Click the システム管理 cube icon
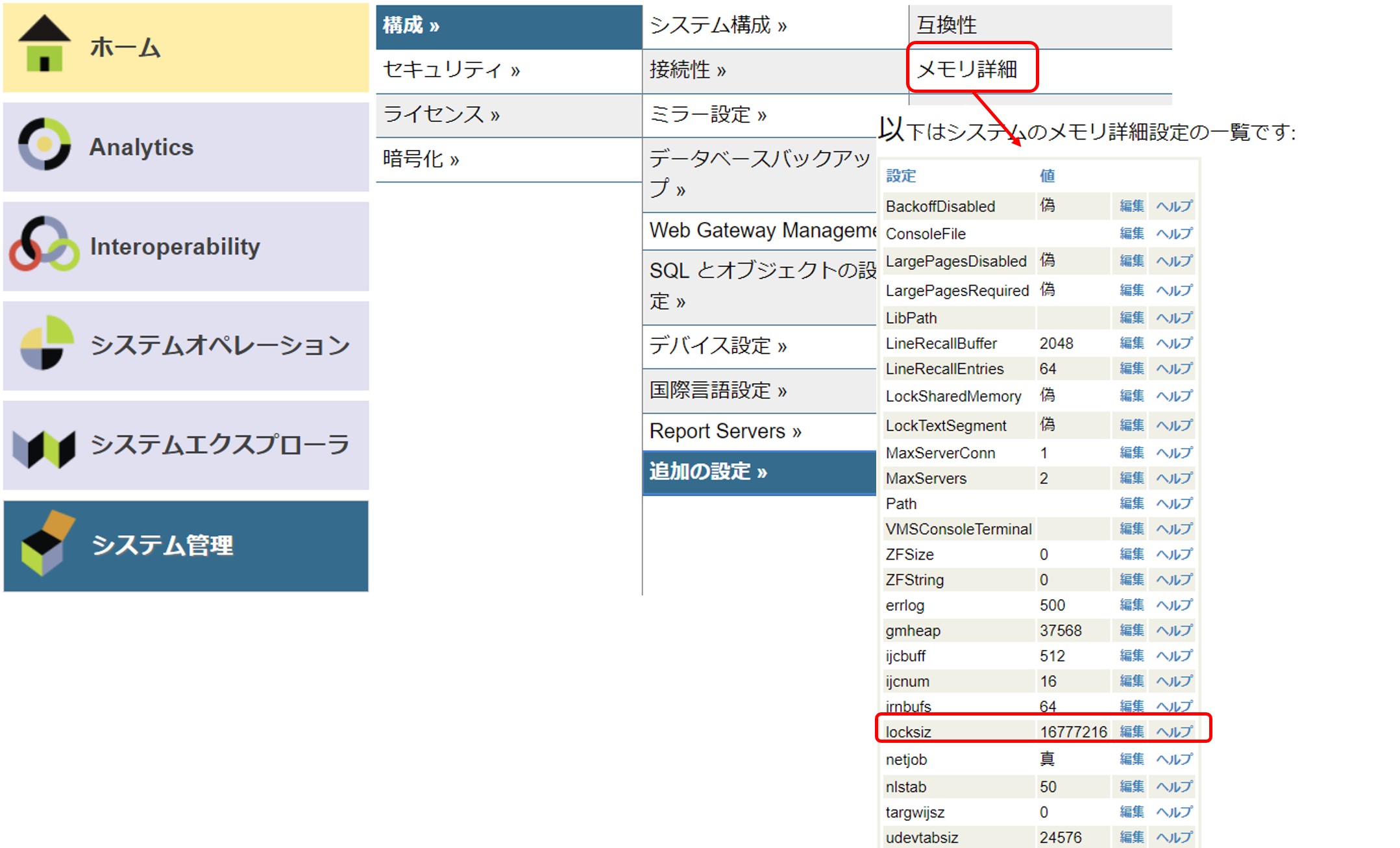This screenshot has height=848, width=1400. [x=45, y=544]
